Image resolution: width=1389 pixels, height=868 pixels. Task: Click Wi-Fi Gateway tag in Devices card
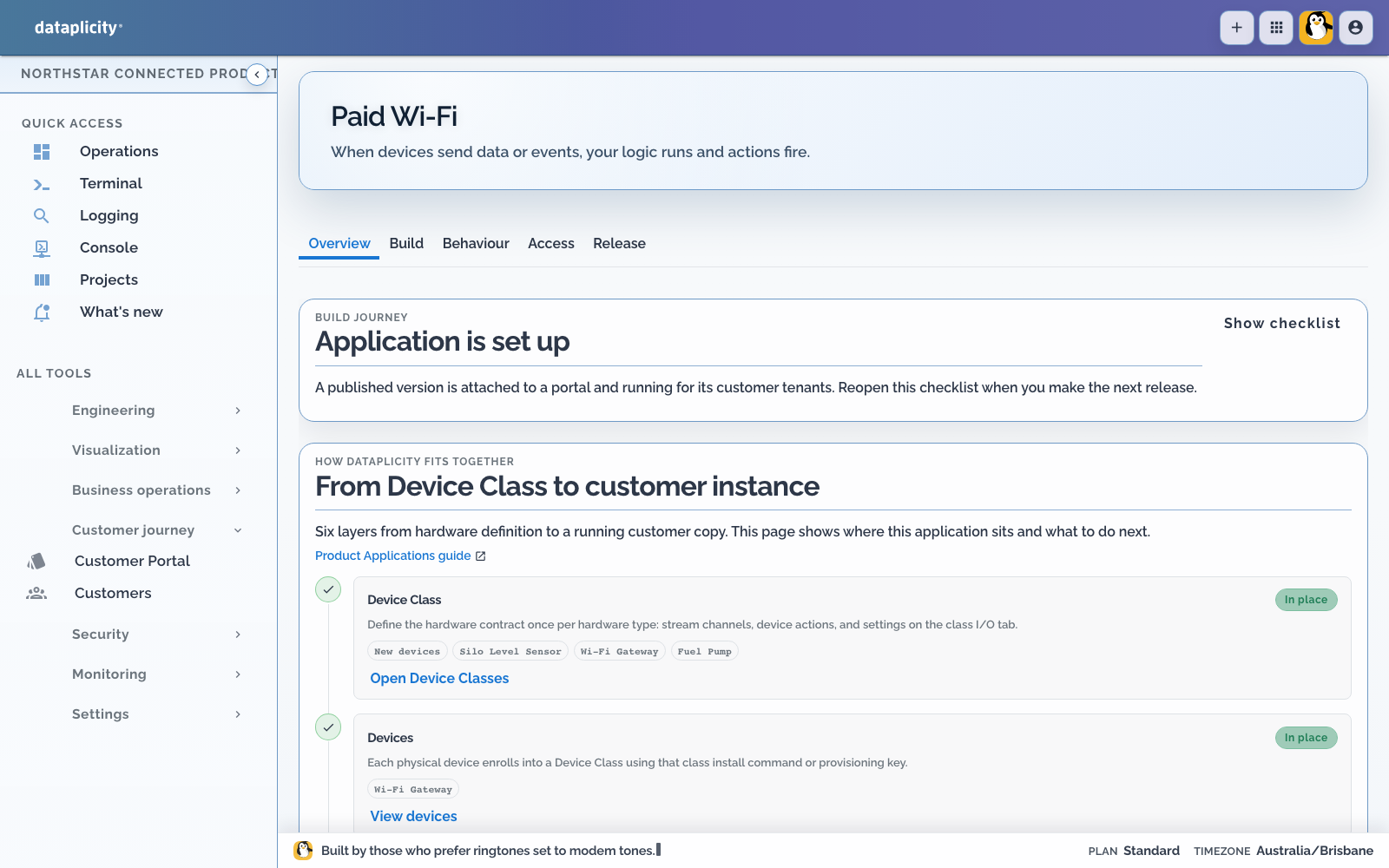pyautogui.click(x=413, y=790)
